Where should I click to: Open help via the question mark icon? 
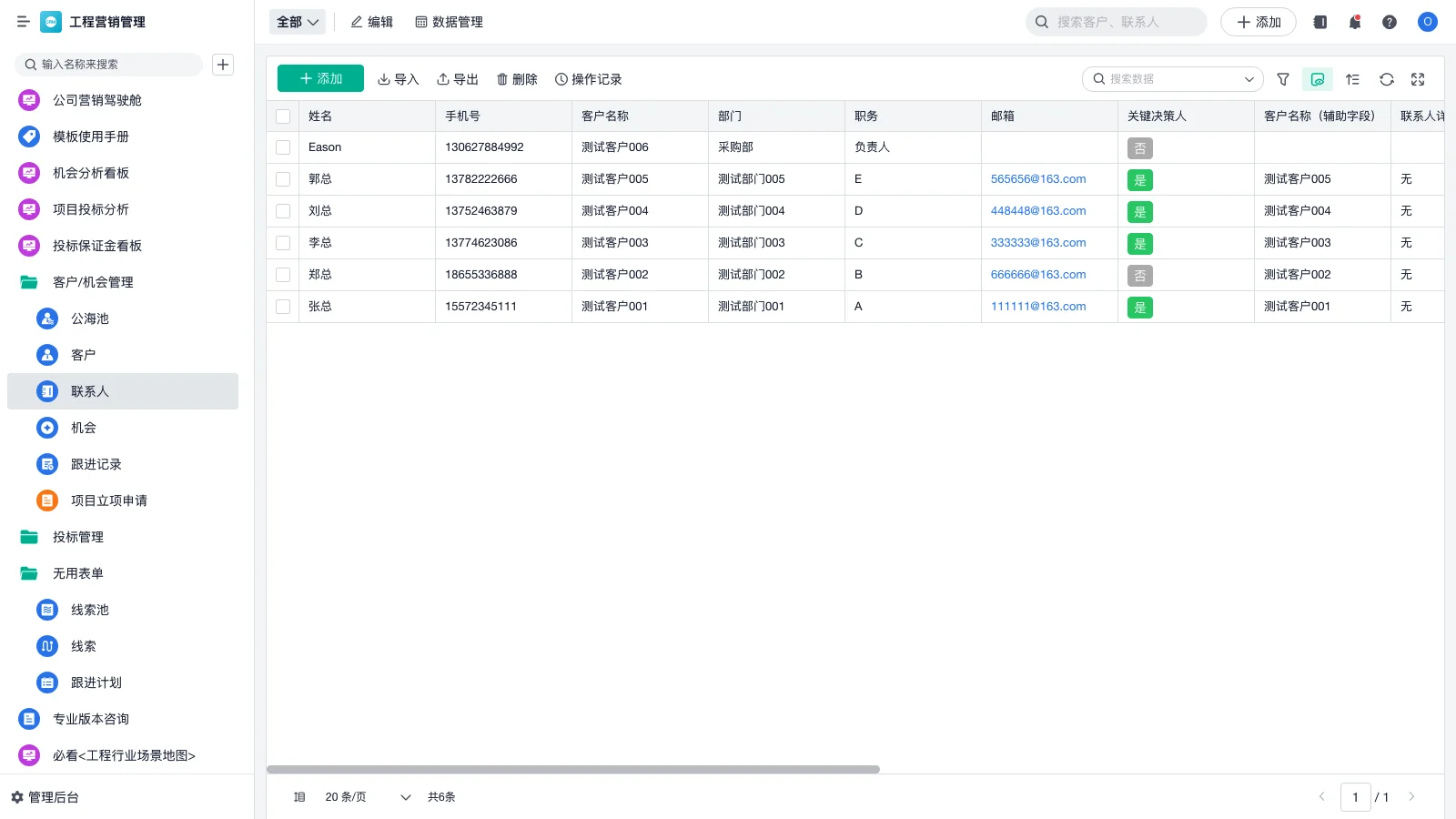(x=1390, y=22)
